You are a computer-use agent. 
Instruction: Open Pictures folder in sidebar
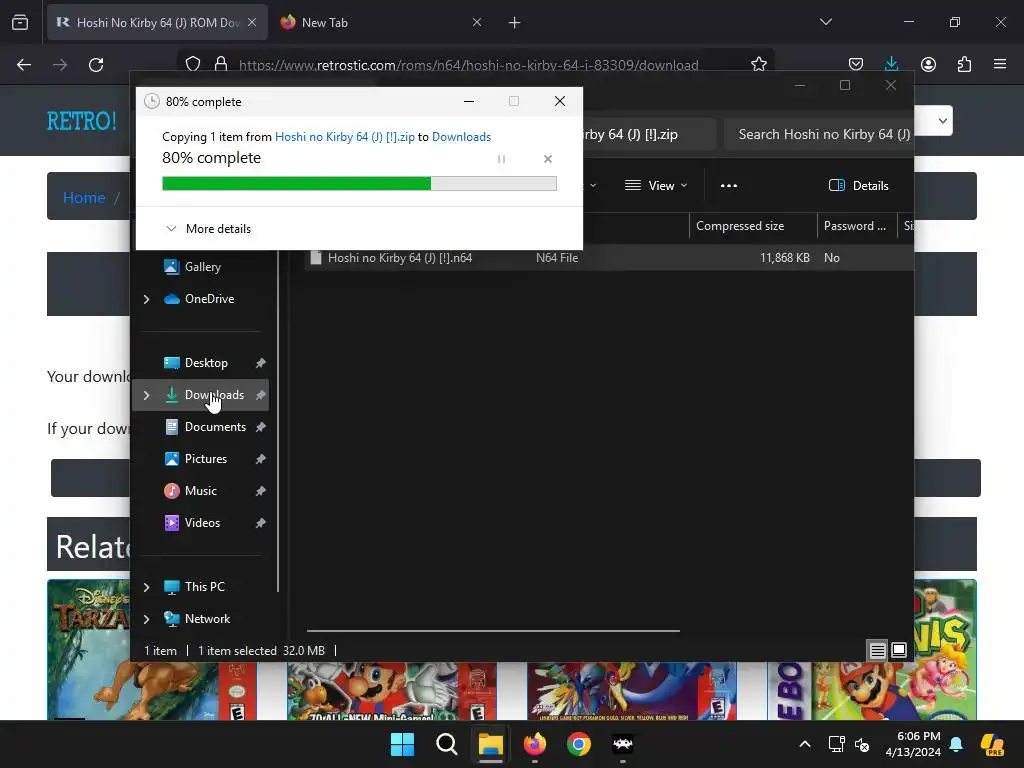click(206, 458)
